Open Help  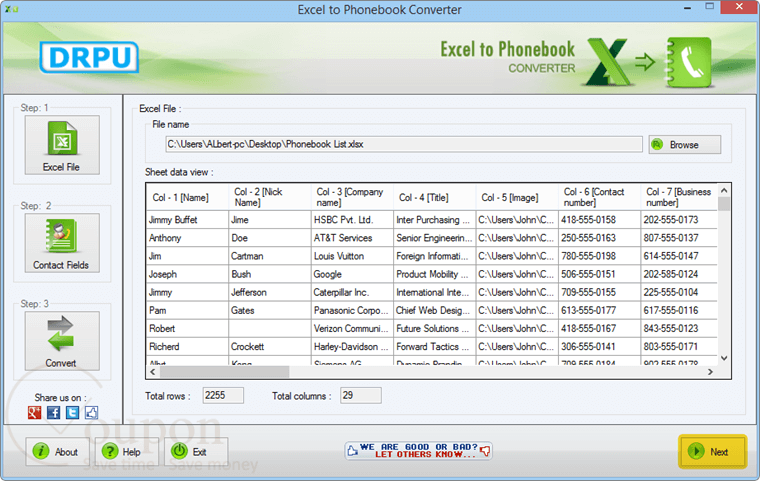point(127,451)
